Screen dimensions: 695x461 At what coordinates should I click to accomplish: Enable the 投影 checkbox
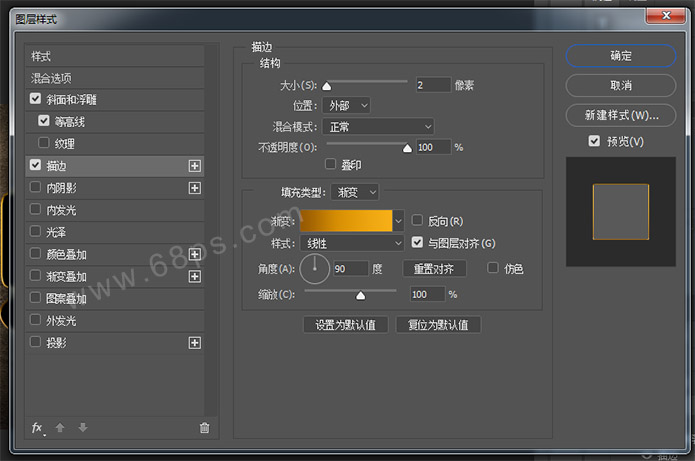click(x=35, y=342)
